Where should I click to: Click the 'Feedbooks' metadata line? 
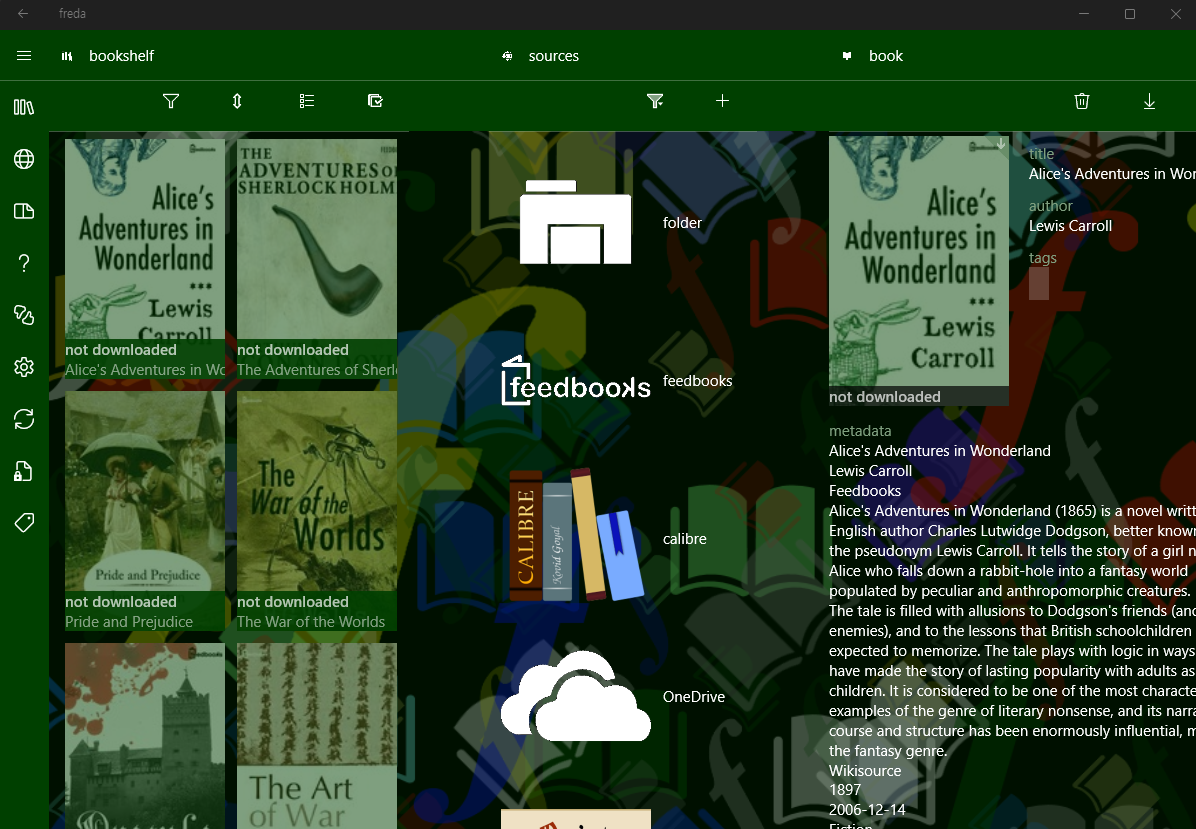point(865,491)
